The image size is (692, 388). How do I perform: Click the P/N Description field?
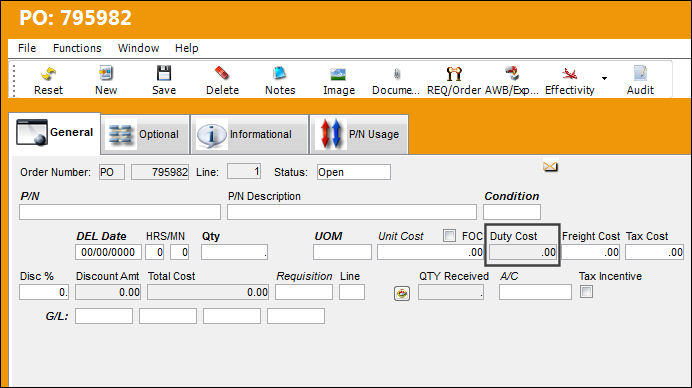pos(352,212)
